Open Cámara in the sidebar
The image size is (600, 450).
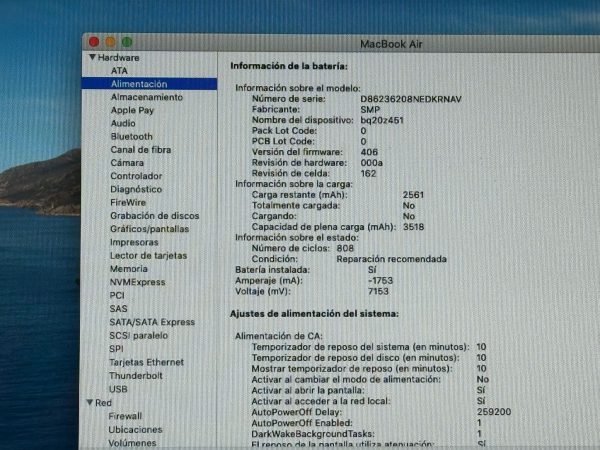coord(126,163)
